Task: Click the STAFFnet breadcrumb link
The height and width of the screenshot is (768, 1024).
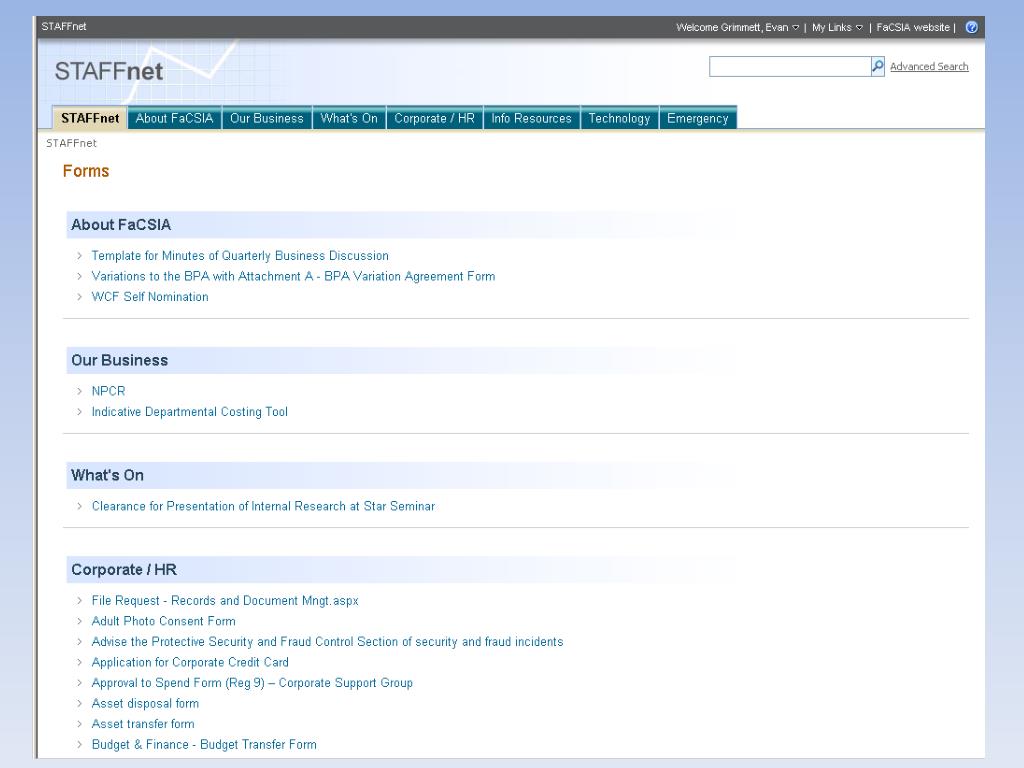Action: click(71, 143)
